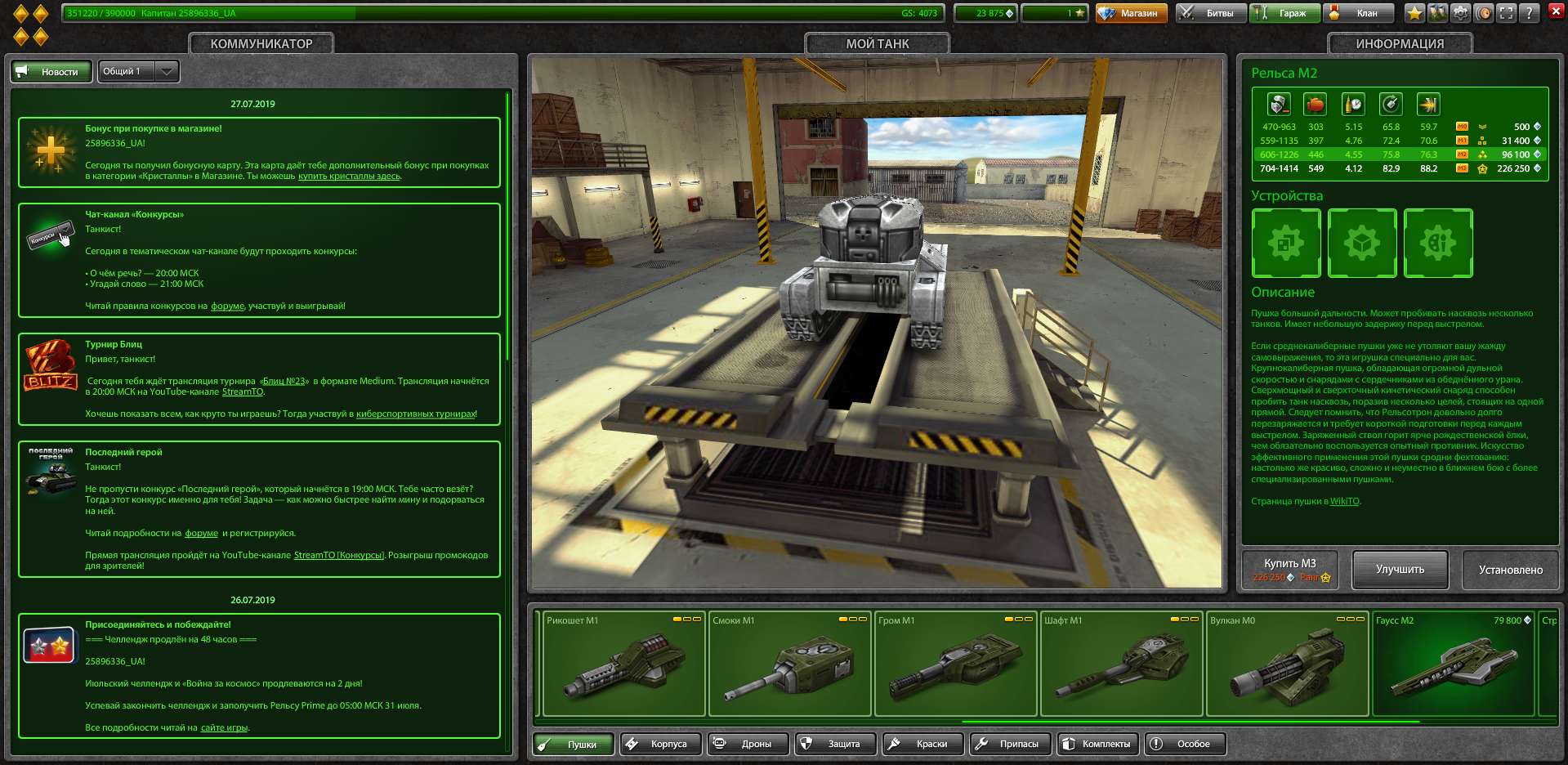1568x765 pixels.
Task: Click the Blitz tournament logo icon
Action: (51, 366)
